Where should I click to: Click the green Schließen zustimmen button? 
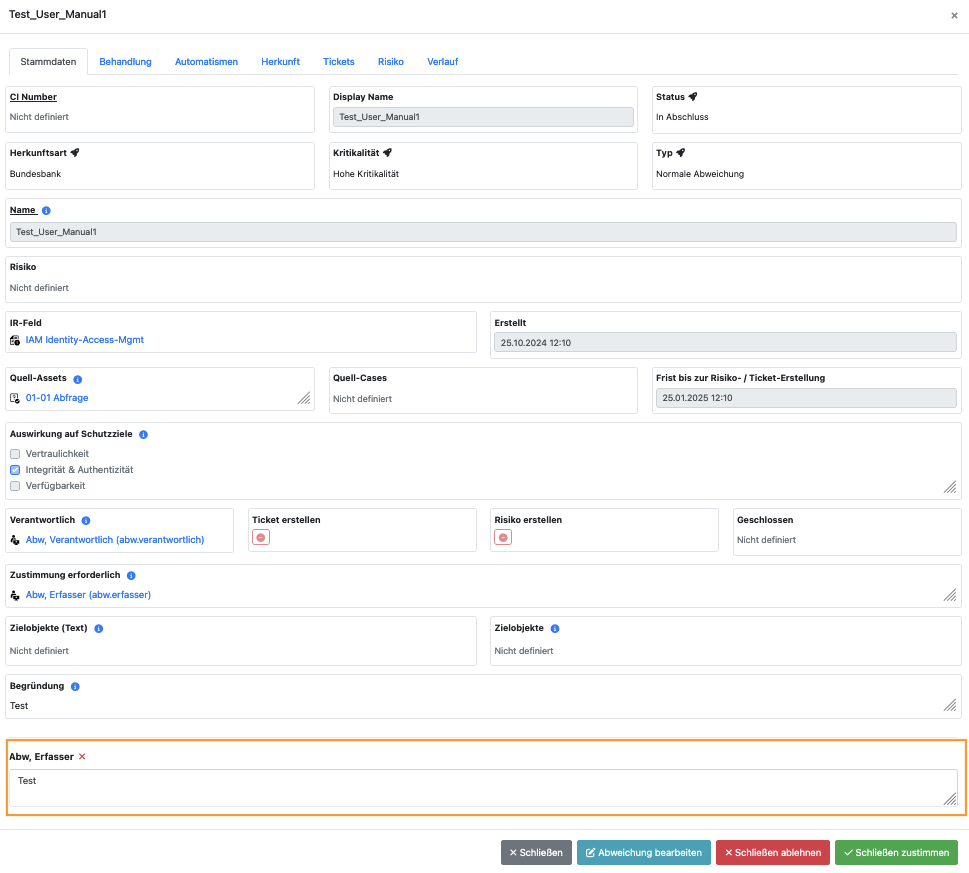coord(897,853)
